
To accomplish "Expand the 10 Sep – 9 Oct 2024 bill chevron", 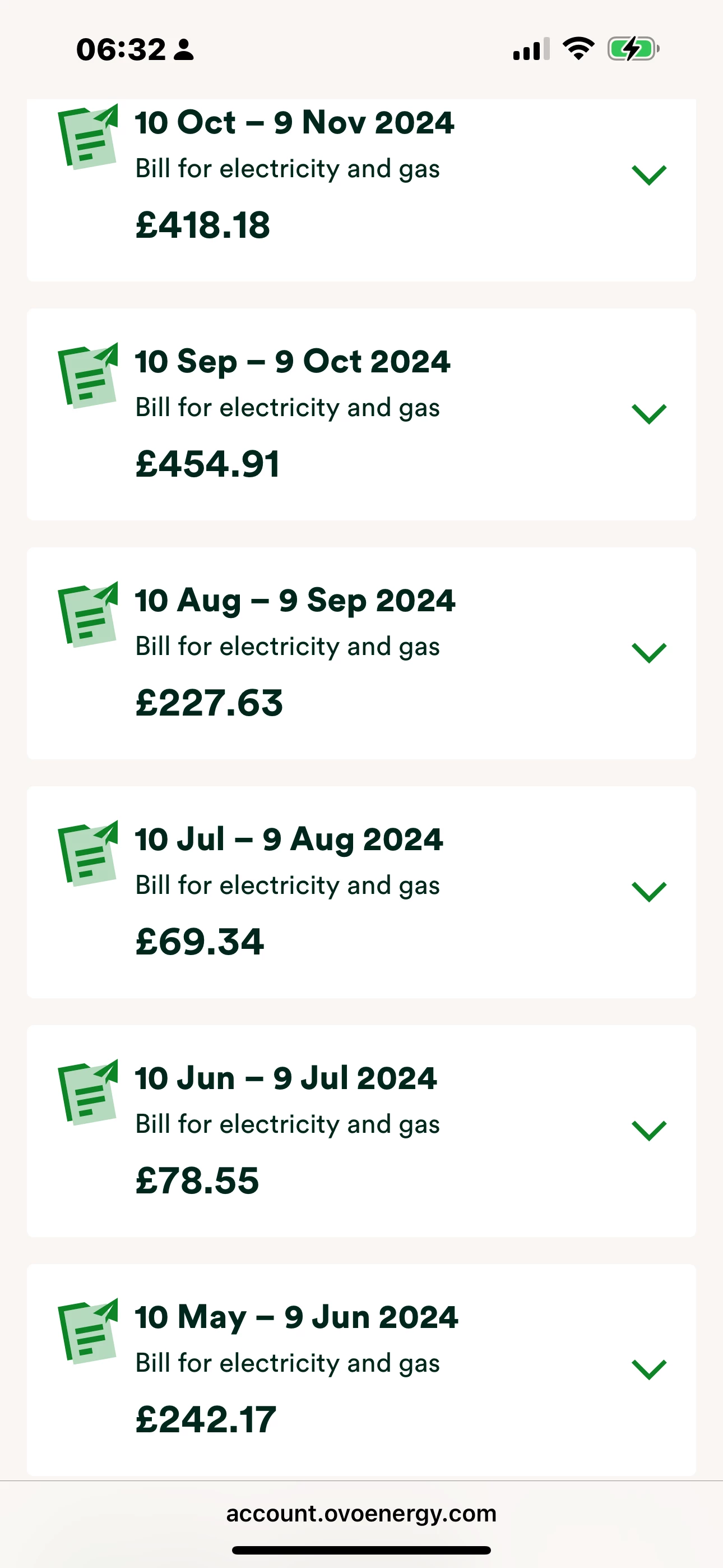I will (x=650, y=414).
